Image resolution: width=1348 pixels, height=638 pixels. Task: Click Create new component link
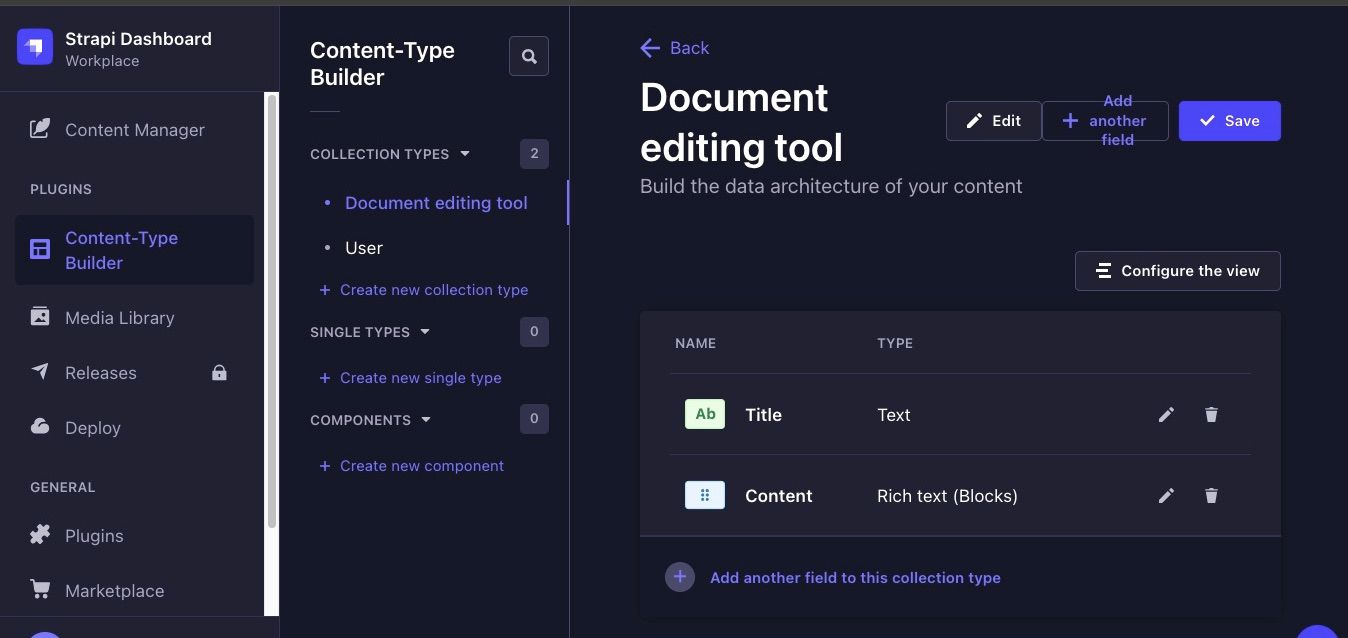[412, 466]
